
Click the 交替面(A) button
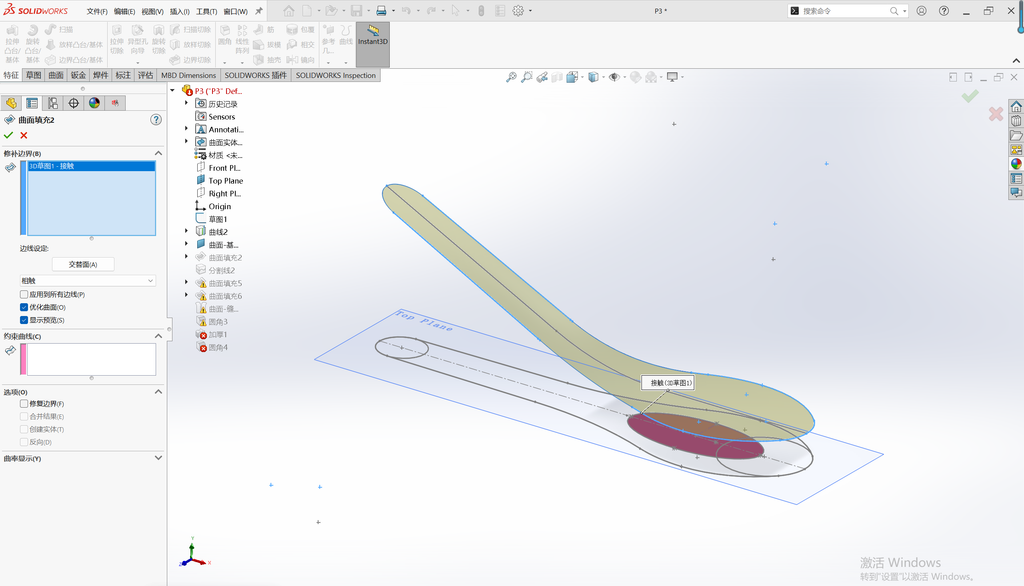tap(83, 265)
